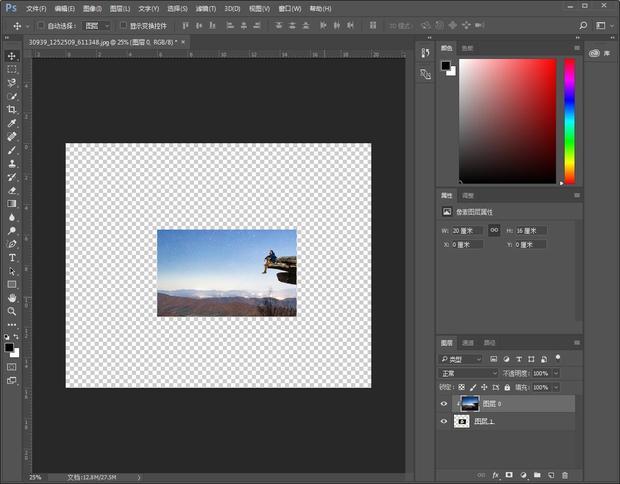Viewport: 620px width, 484px height.
Task: Add a new adjustment layer
Action: pos(524,475)
